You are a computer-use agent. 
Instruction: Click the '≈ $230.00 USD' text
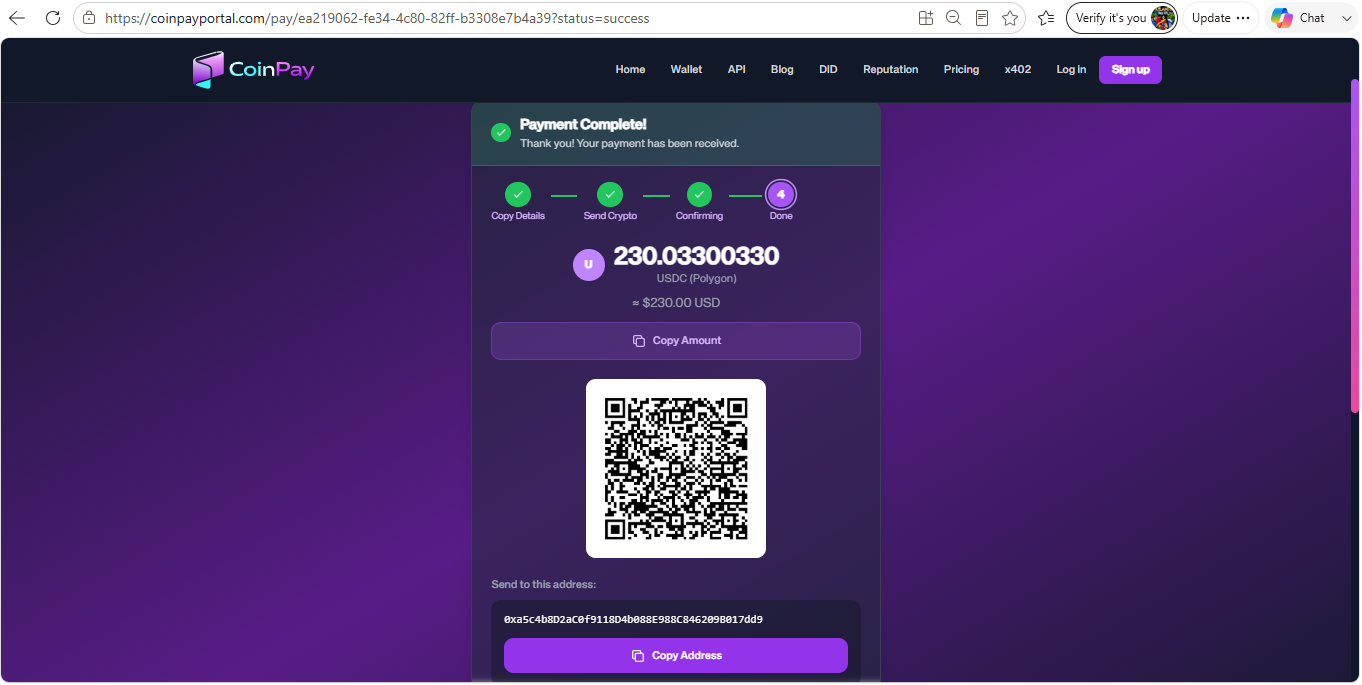[x=676, y=303]
